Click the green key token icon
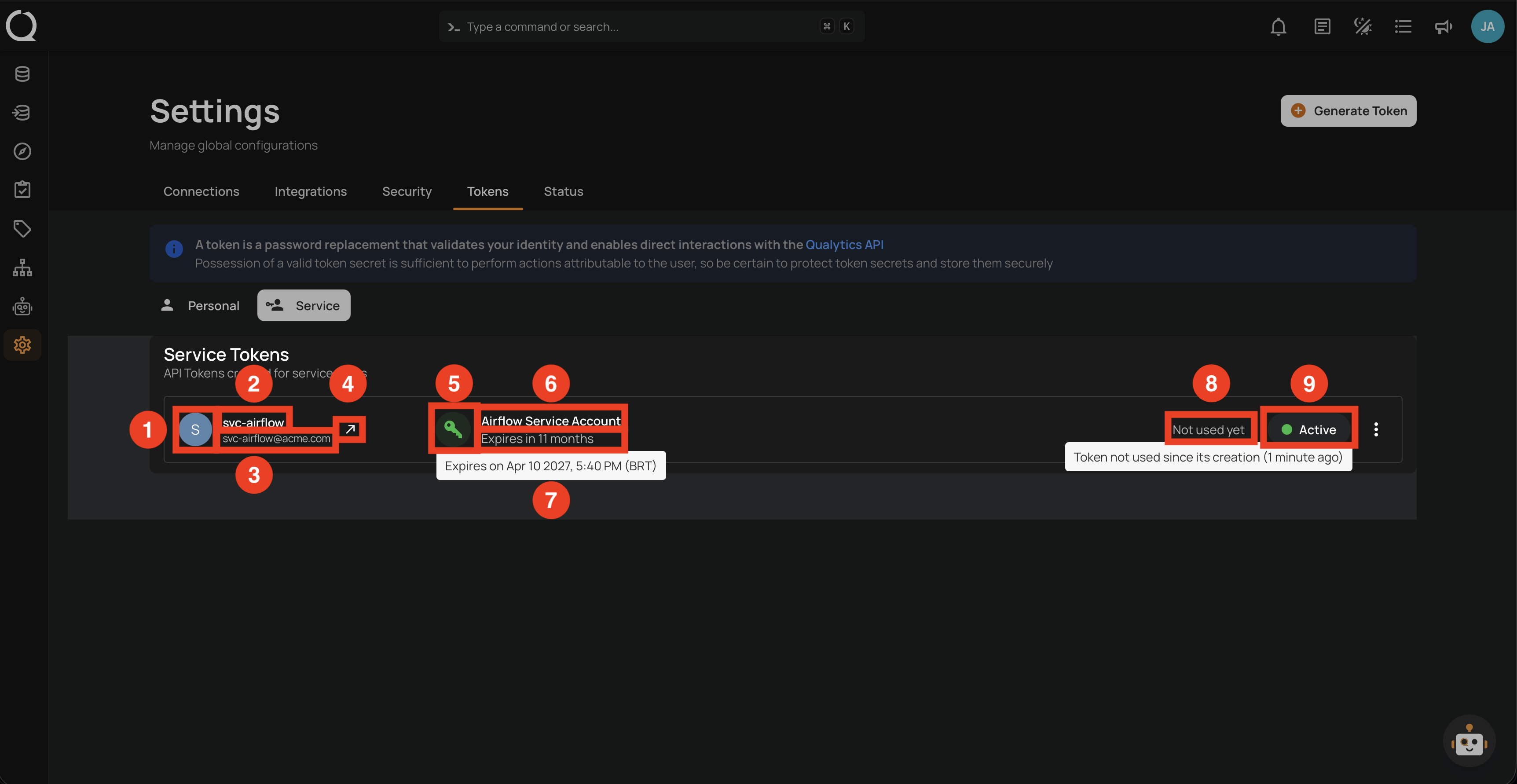Image resolution: width=1517 pixels, height=784 pixels. pyautogui.click(x=453, y=429)
